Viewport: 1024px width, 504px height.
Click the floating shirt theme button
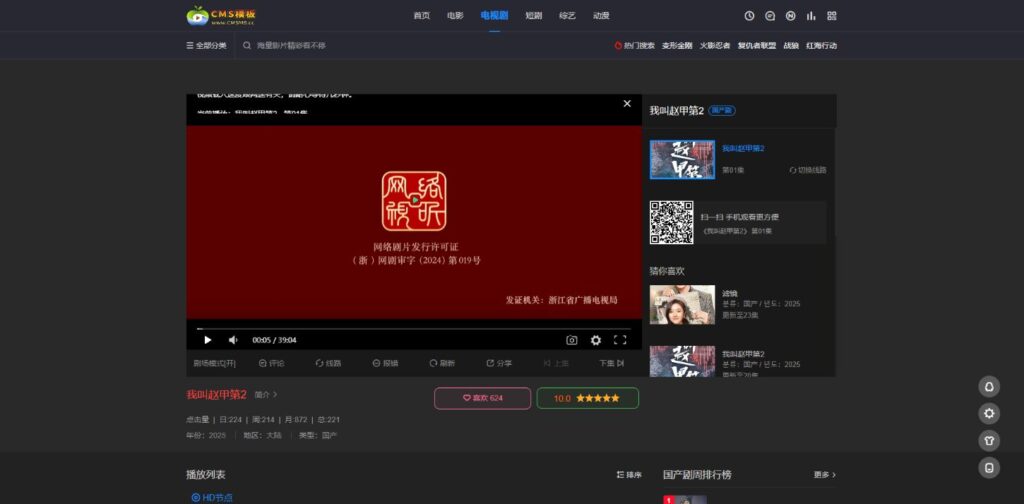pyautogui.click(x=989, y=441)
